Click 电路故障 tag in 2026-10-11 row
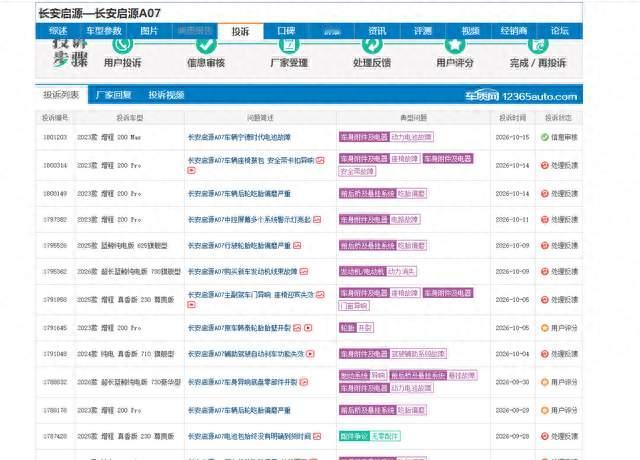Image resolution: width=640 pixels, height=460 pixels. (x=405, y=220)
